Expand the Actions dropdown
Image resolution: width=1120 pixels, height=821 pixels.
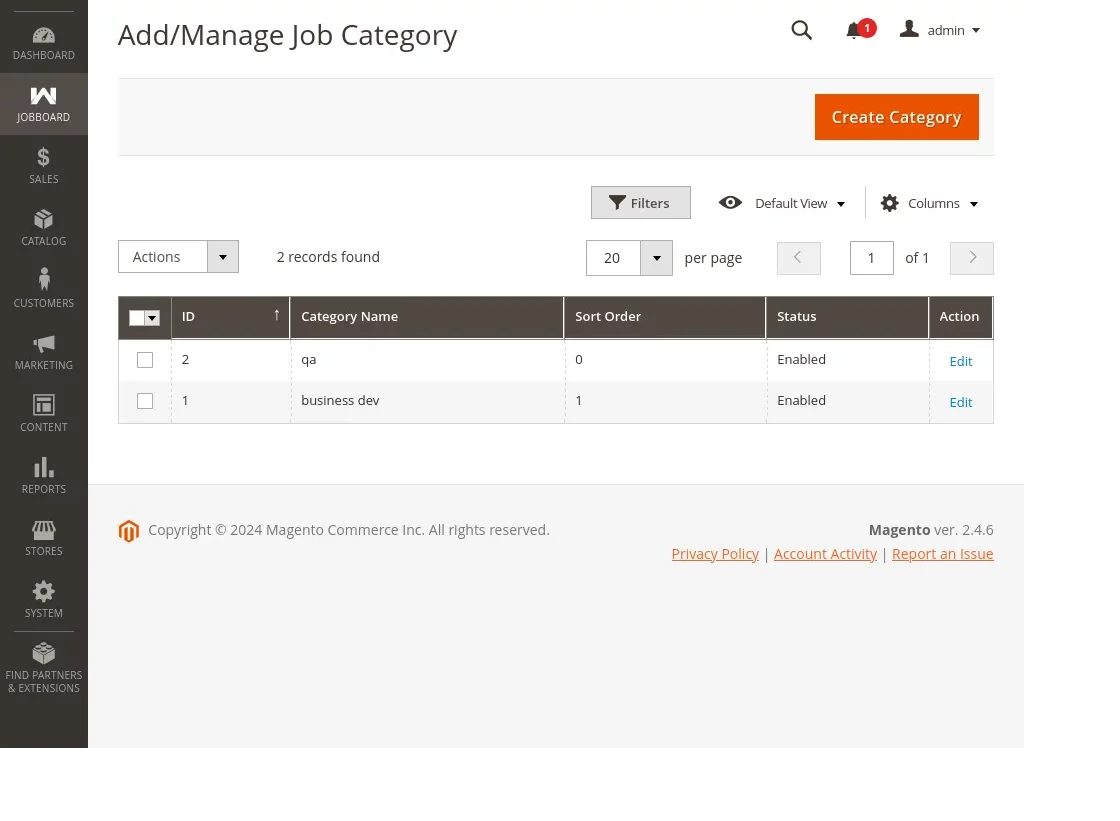(x=222, y=257)
